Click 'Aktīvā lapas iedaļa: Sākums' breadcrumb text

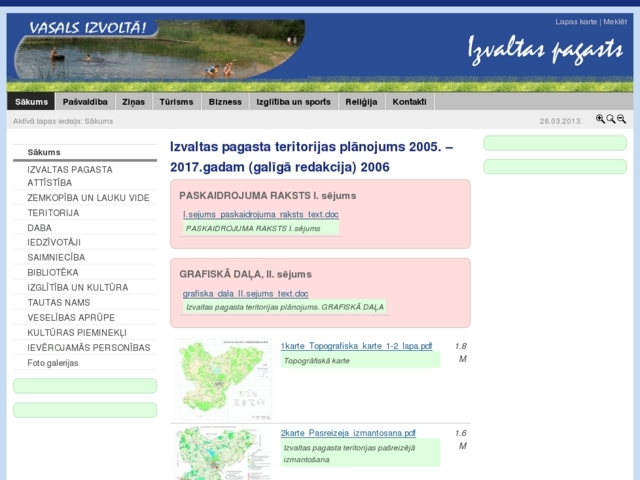63,121
